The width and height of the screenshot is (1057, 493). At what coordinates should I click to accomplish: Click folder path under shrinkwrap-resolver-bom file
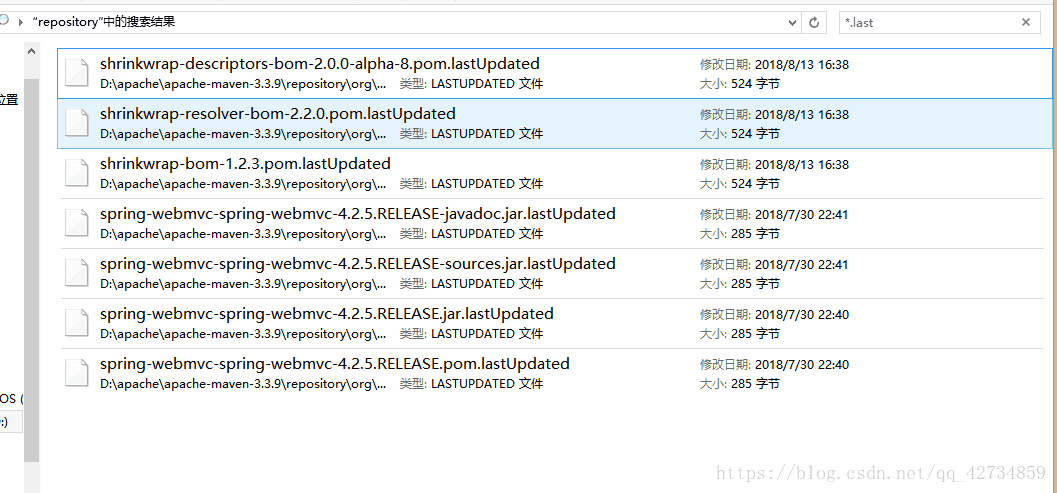click(x=243, y=134)
